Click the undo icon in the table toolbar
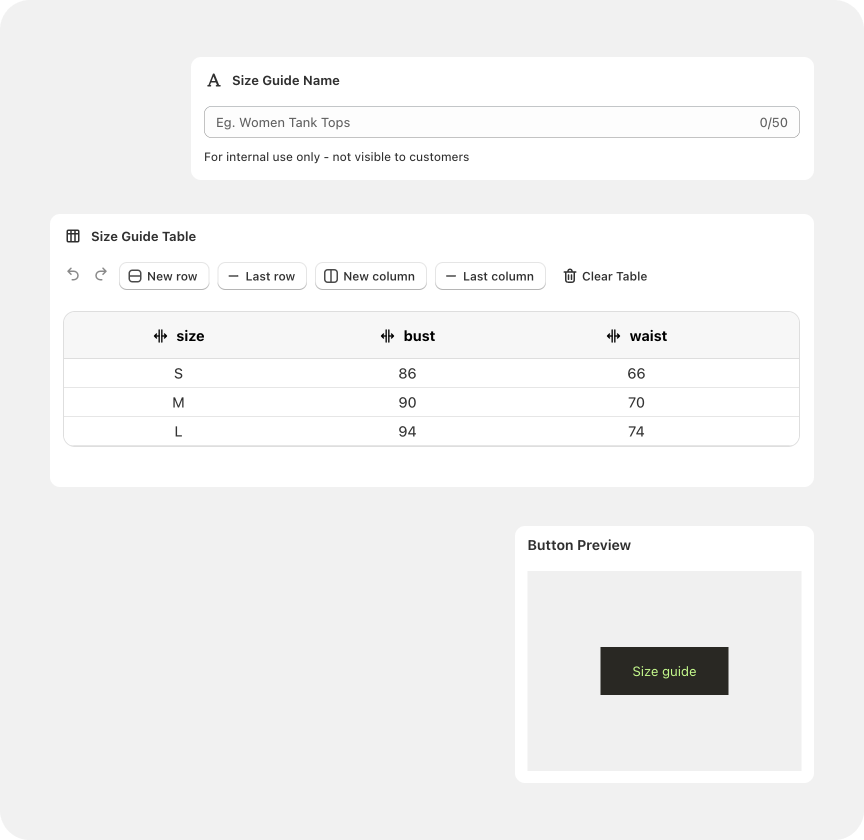Screen dimensions: 864x840 coord(72,276)
